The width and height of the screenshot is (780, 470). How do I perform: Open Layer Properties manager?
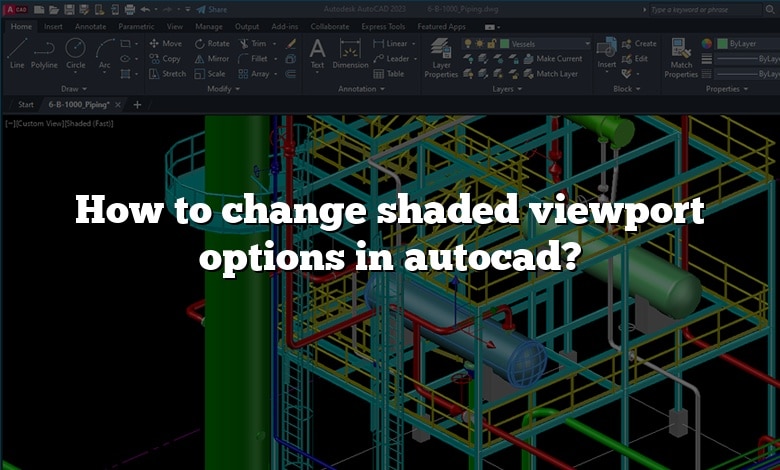441,58
